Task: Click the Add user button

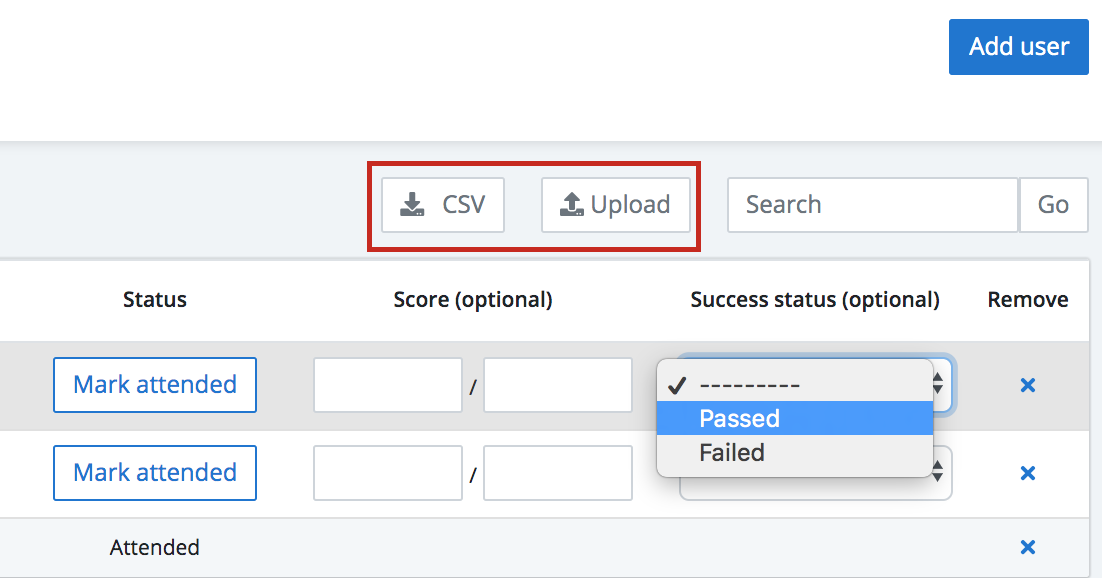Action: pyautogui.click(x=1018, y=47)
